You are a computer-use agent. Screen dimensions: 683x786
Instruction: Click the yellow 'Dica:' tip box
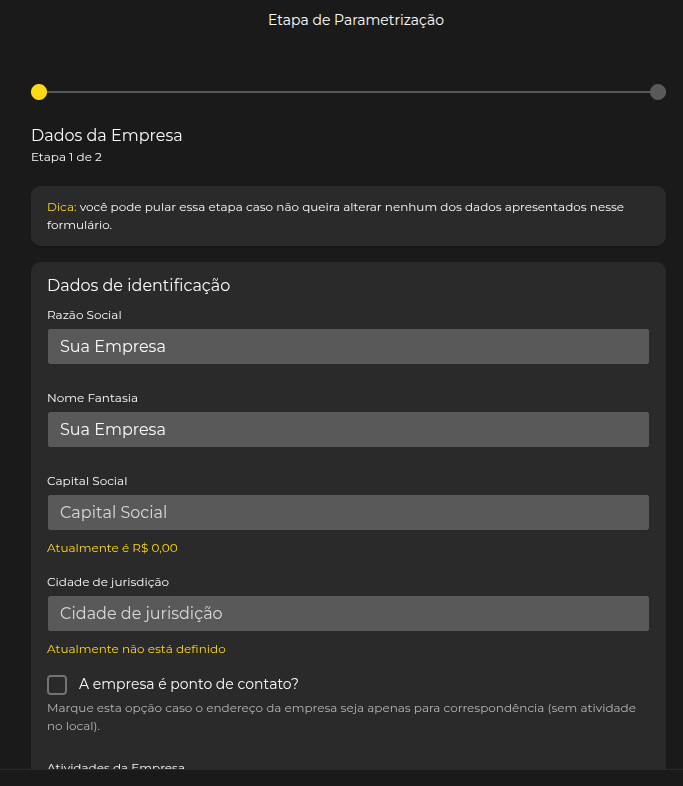point(348,216)
